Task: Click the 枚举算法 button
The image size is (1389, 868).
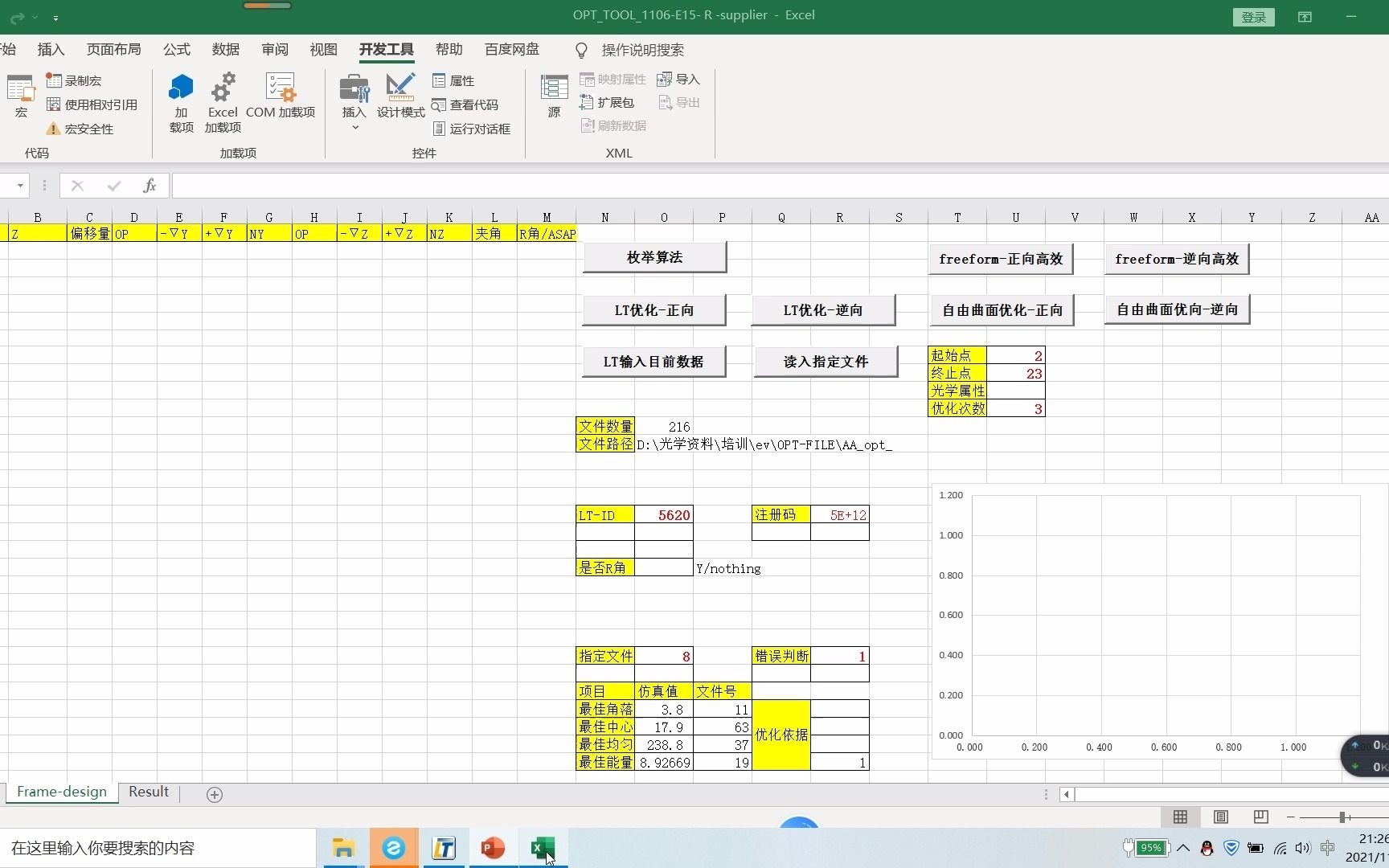Action: point(654,257)
